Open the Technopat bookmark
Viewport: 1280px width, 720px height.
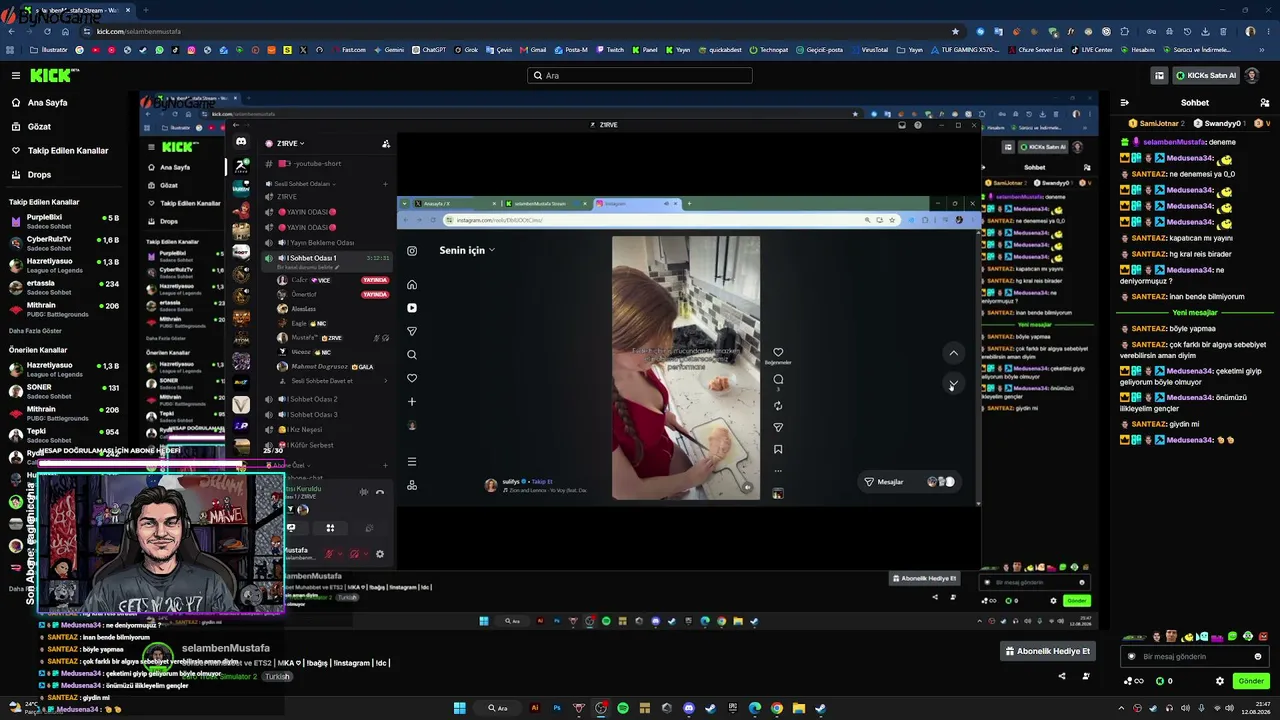tap(768, 49)
